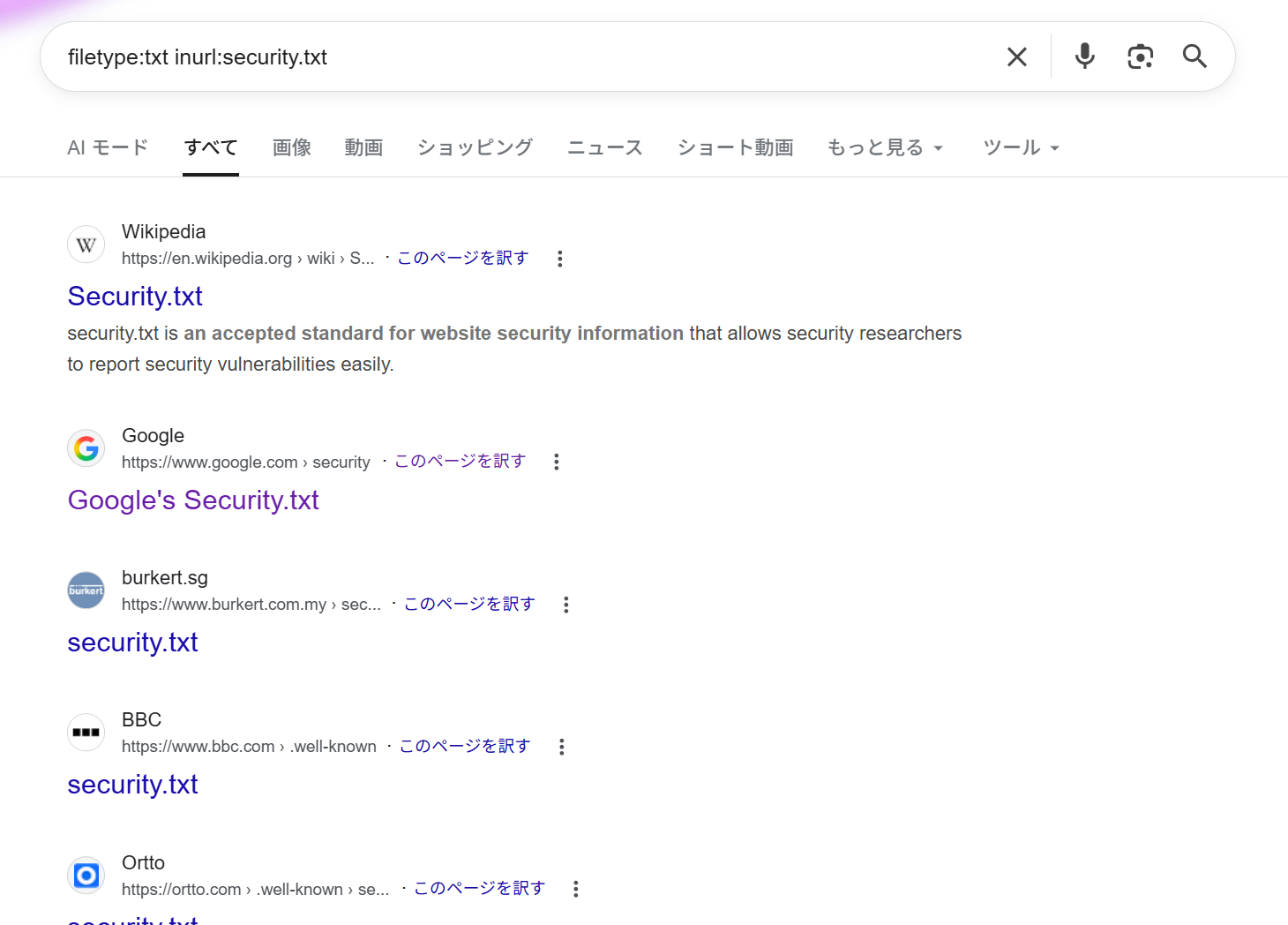Click the Wikipedia favicon
Screen dimensions: 1288x925
[86, 245]
